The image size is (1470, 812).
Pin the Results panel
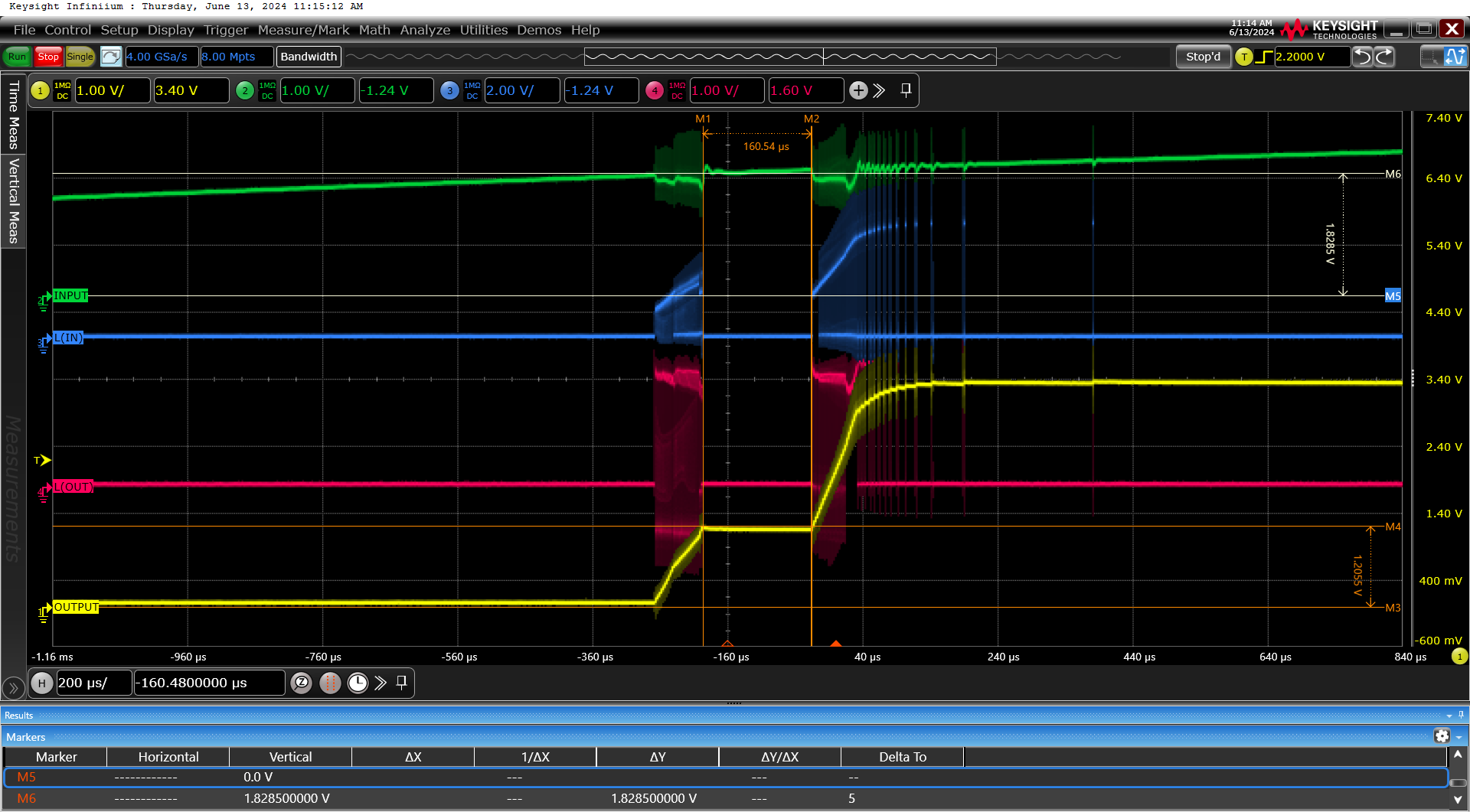(1461, 715)
